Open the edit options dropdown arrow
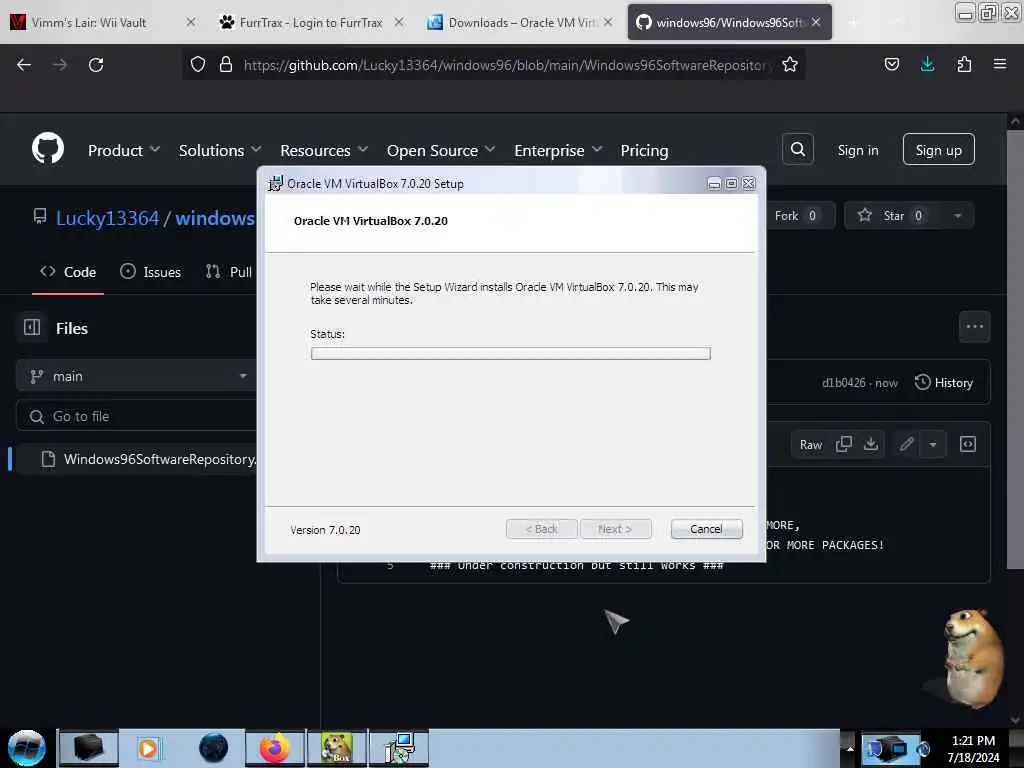Image resolution: width=1024 pixels, height=768 pixels. tap(933, 444)
